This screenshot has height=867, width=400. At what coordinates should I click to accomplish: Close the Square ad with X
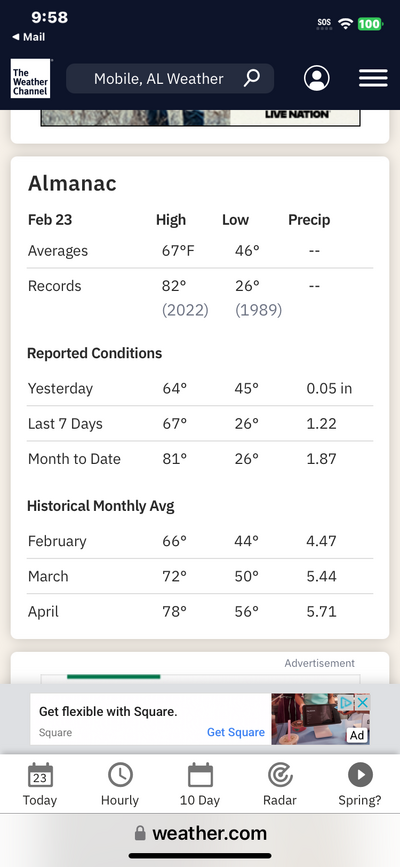[x=362, y=702]
